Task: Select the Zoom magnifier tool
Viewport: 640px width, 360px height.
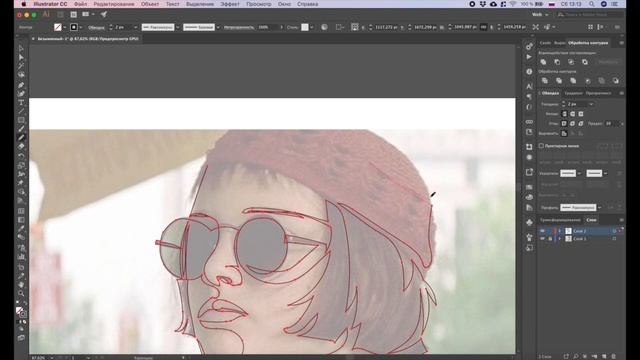Action: (21, 293)
